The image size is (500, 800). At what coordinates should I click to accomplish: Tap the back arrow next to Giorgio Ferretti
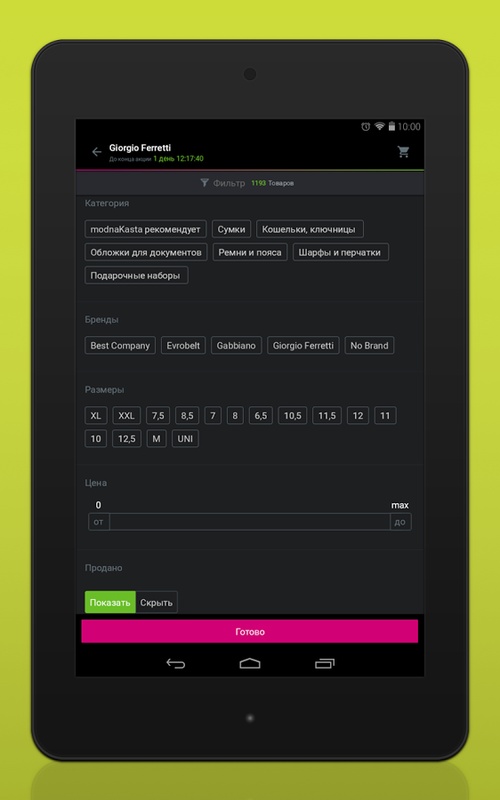96,152
